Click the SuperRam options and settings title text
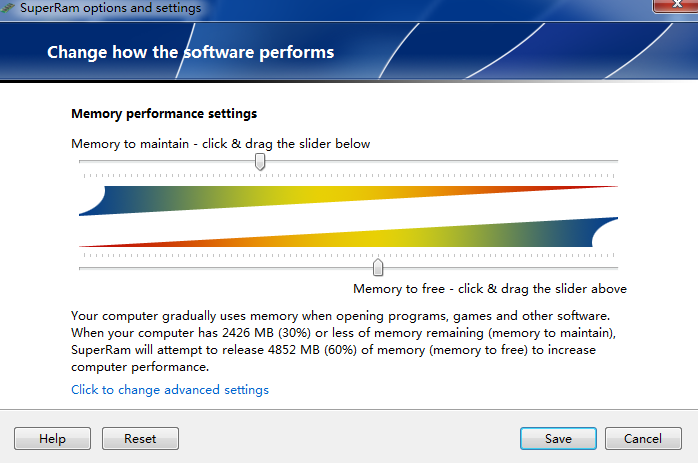The image size is (698, 463). coord(110,8)
